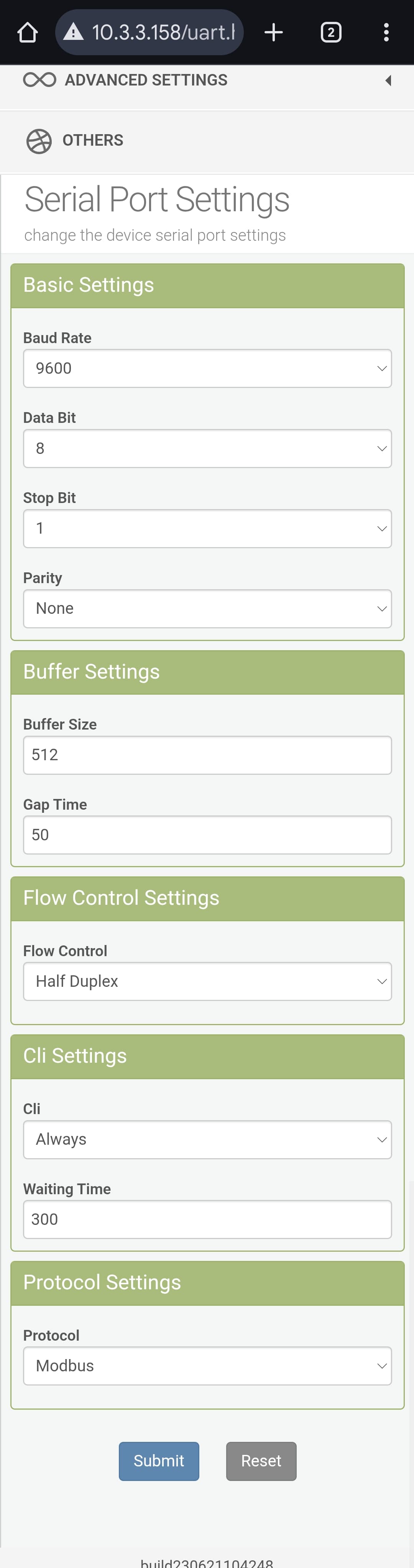Click the Gap Time input field

pos(207,835)
